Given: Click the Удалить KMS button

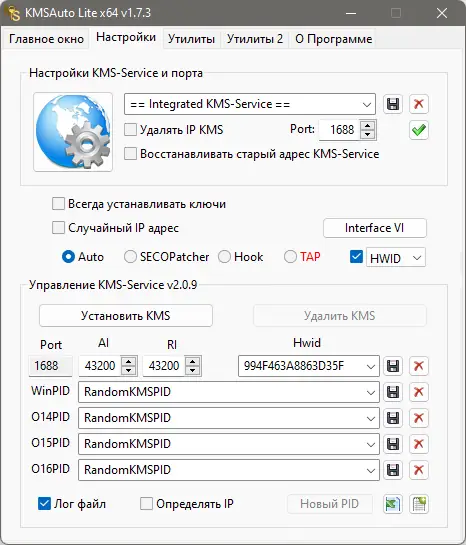Looking at the screenshot, I should (340, 316).
